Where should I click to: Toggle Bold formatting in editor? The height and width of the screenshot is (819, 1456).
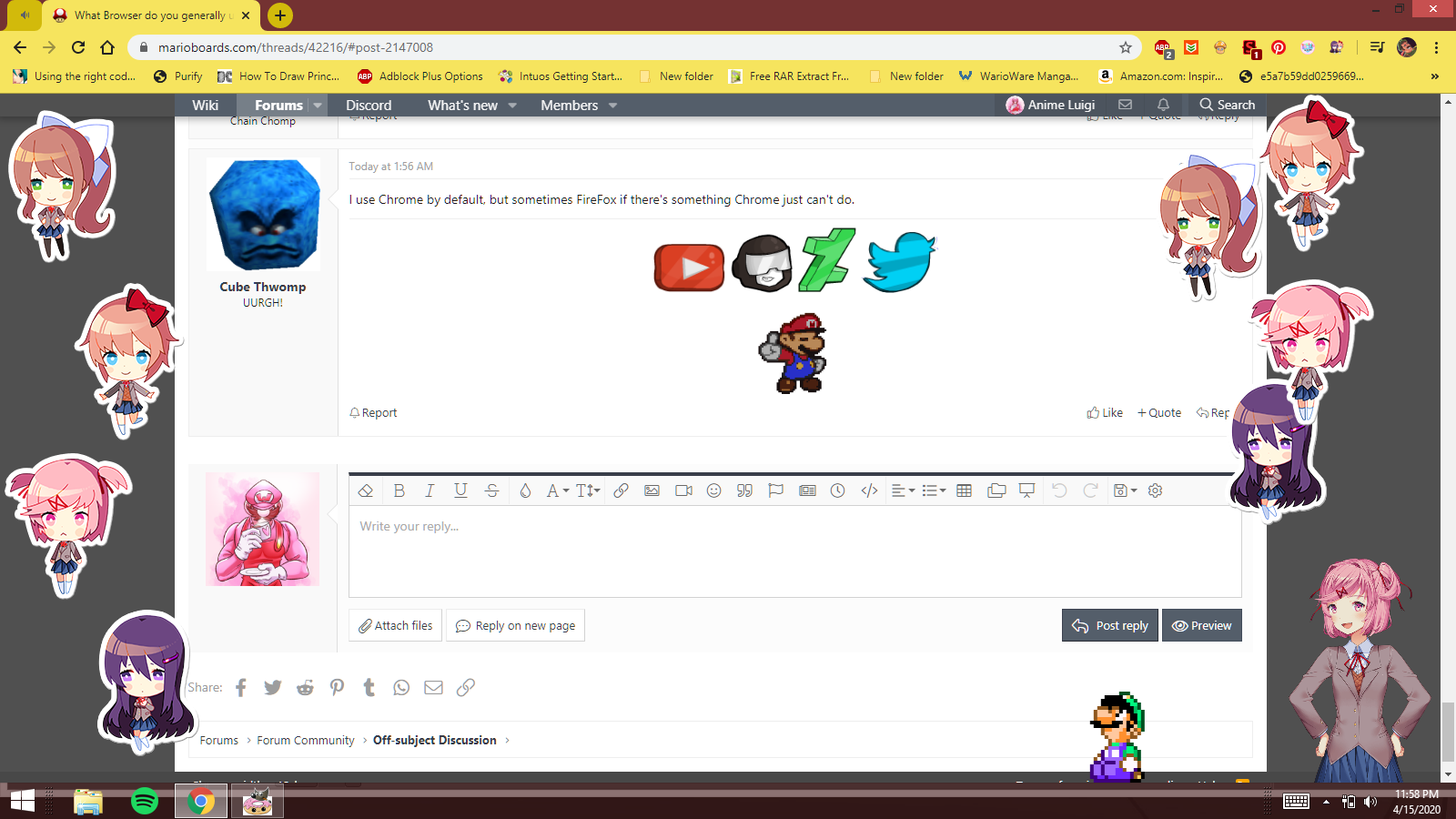coord(399,490)
